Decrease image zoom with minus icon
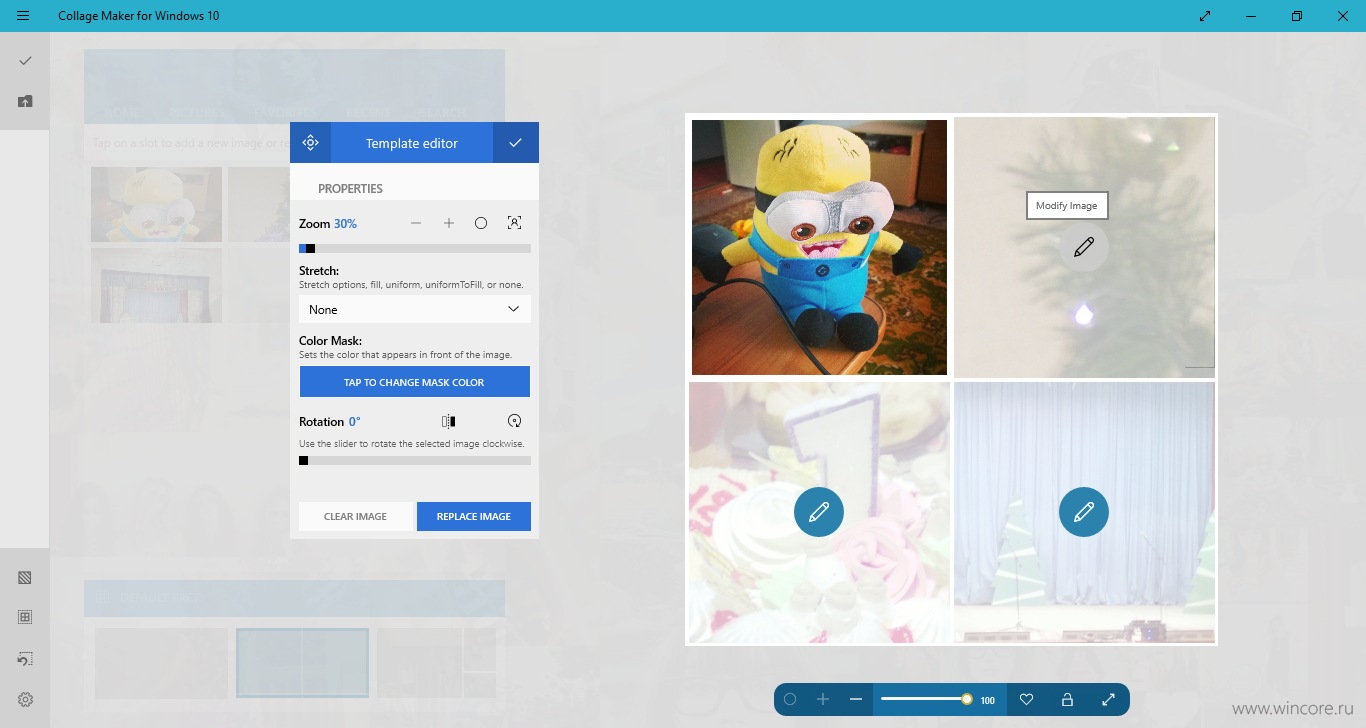This screenshot has width=1366, height=728. [416, 223]
